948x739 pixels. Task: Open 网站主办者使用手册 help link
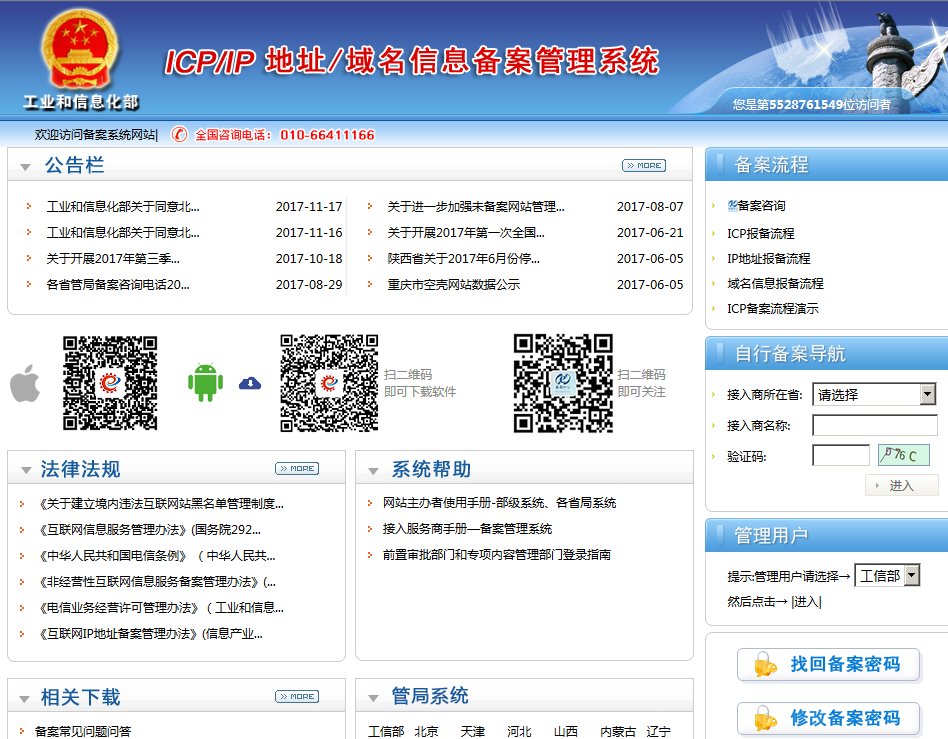pyautogui.click(x=499, y=503)
